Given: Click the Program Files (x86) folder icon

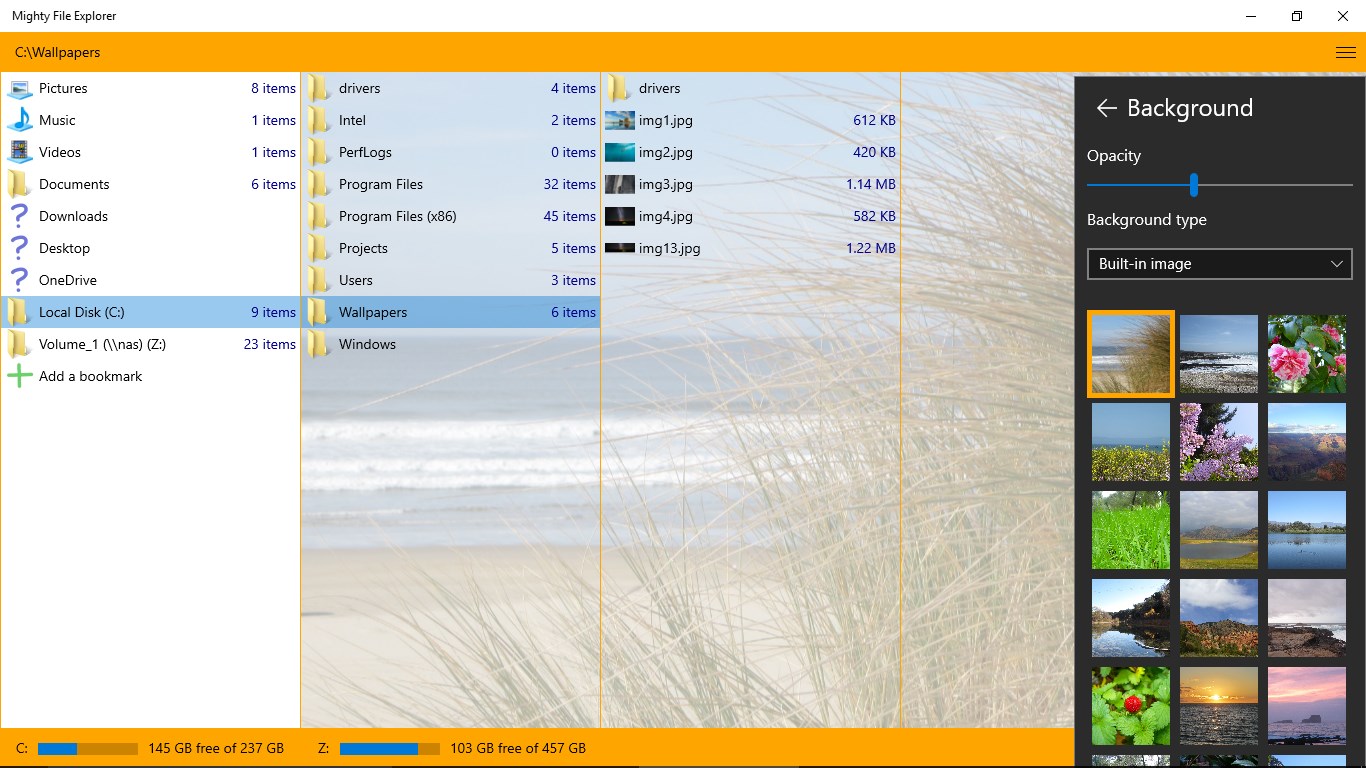Looking at the screenshot, I should 320,216.
